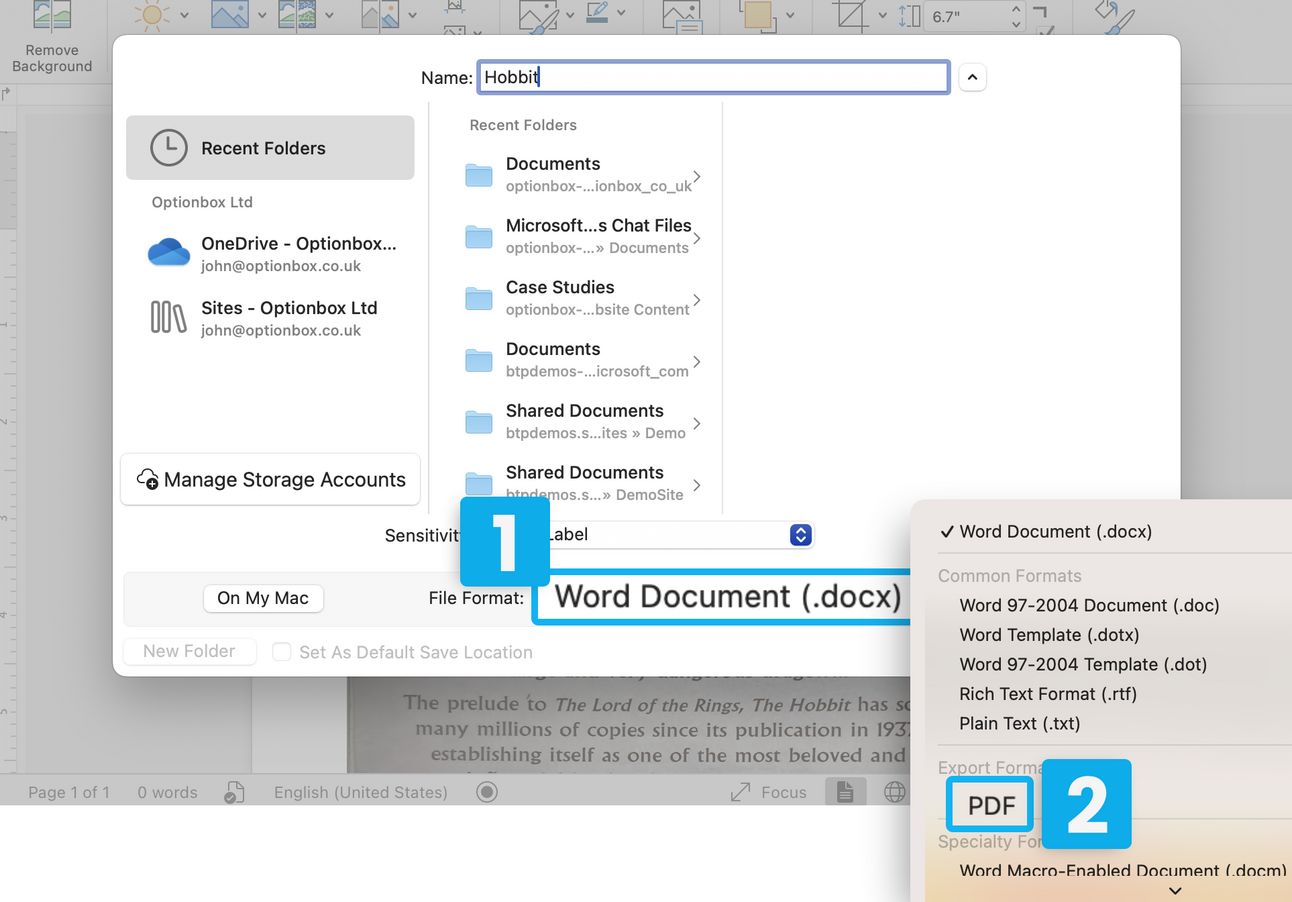Viewport: 1292px width, 902px height.
Task: Open the picture Corrections sun icon
Action: point(153,15)
